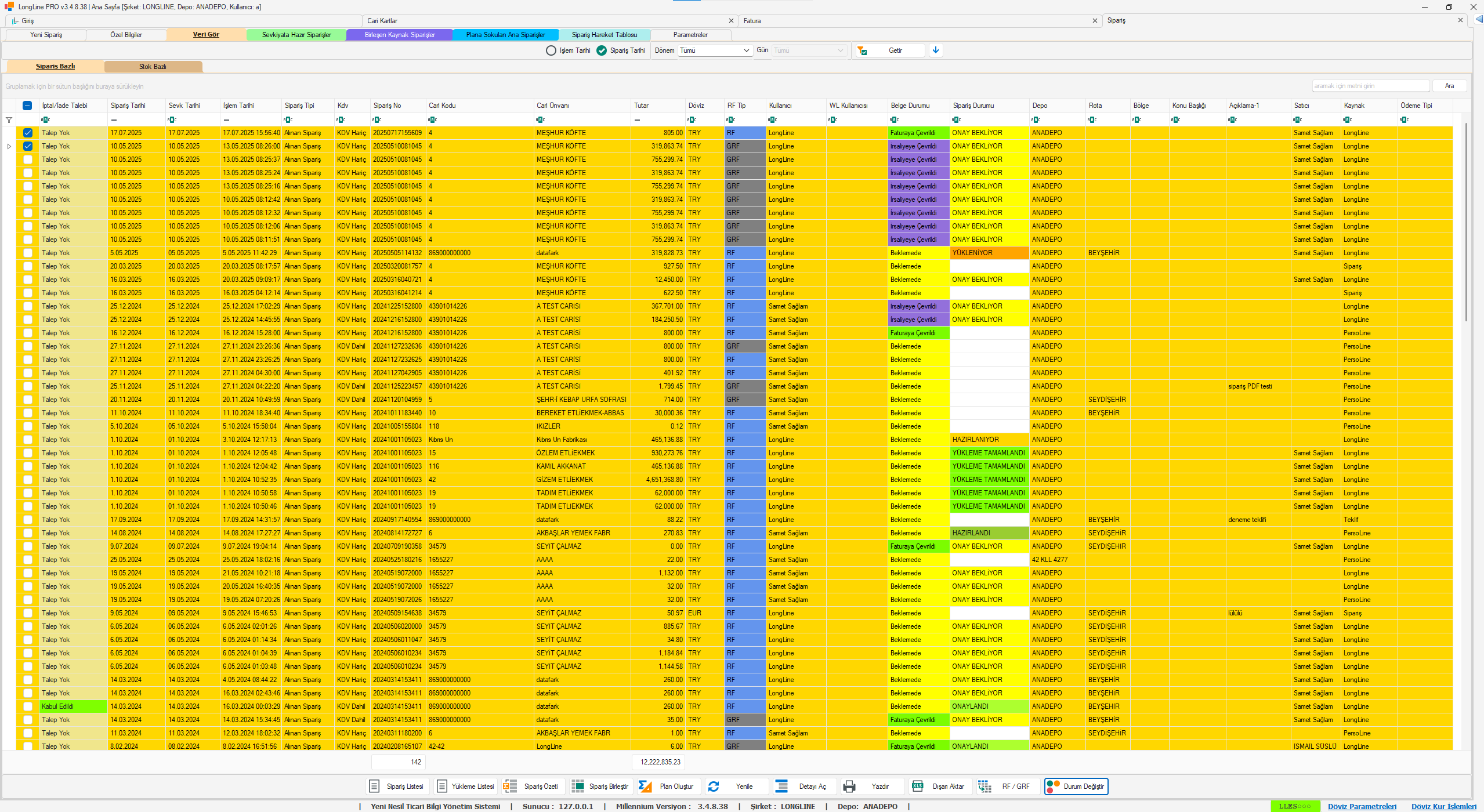Click the filter row funnel icon
The image size is (1484, 812).
tap(9, 120)
